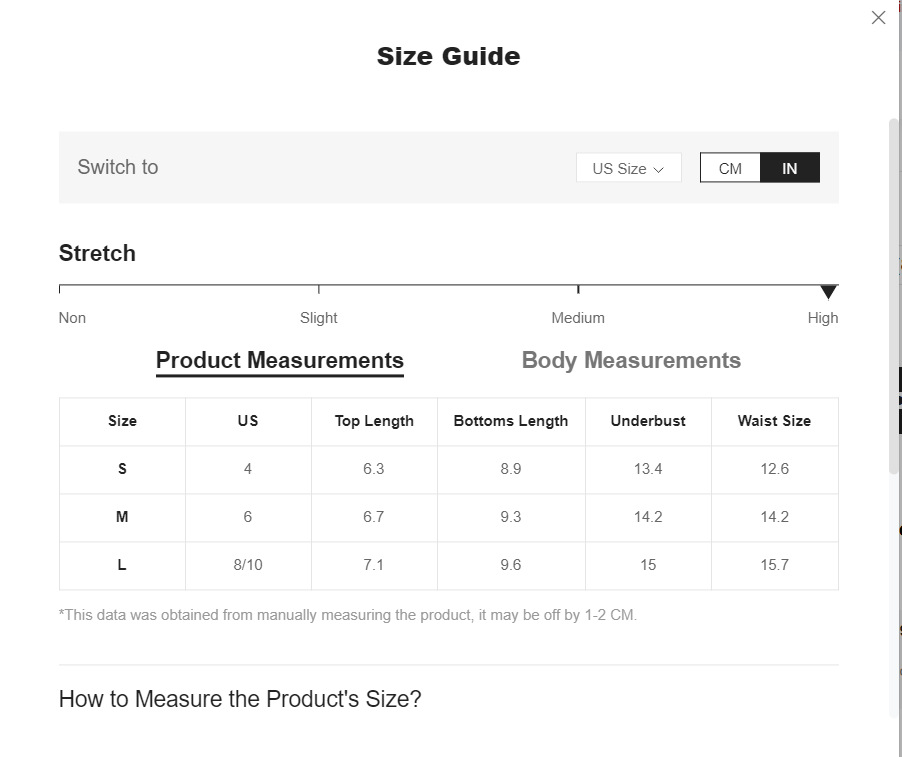Click the Underbust column header

click(x=648, y=421)
